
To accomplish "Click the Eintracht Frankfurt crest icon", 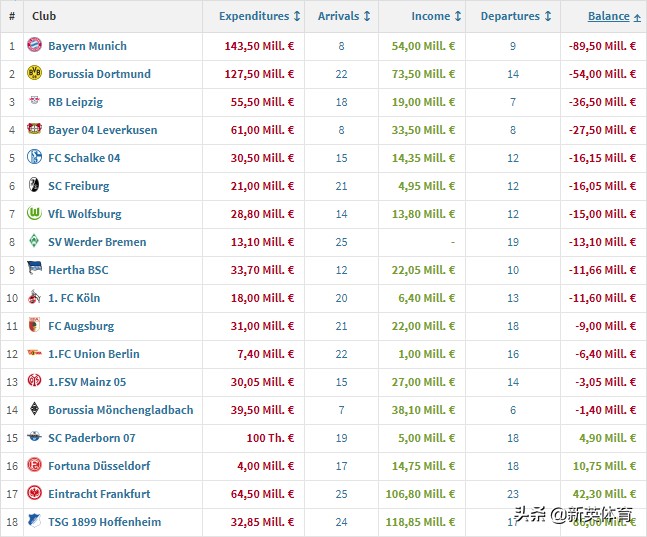I will point(35,494).
